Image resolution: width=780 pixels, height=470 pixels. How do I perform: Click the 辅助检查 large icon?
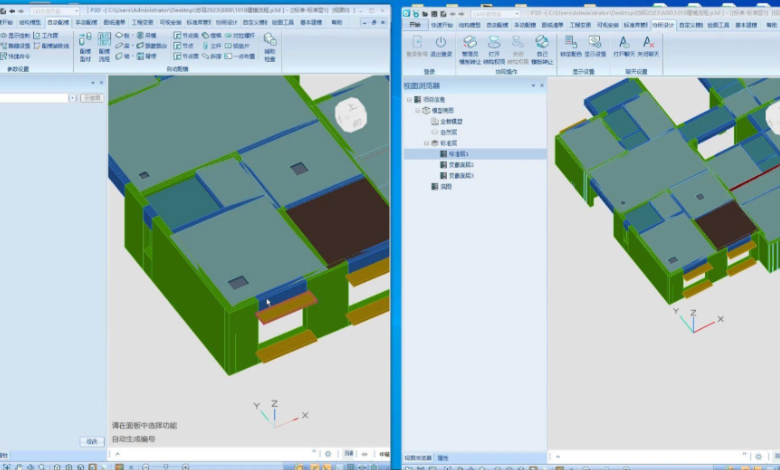270,40
